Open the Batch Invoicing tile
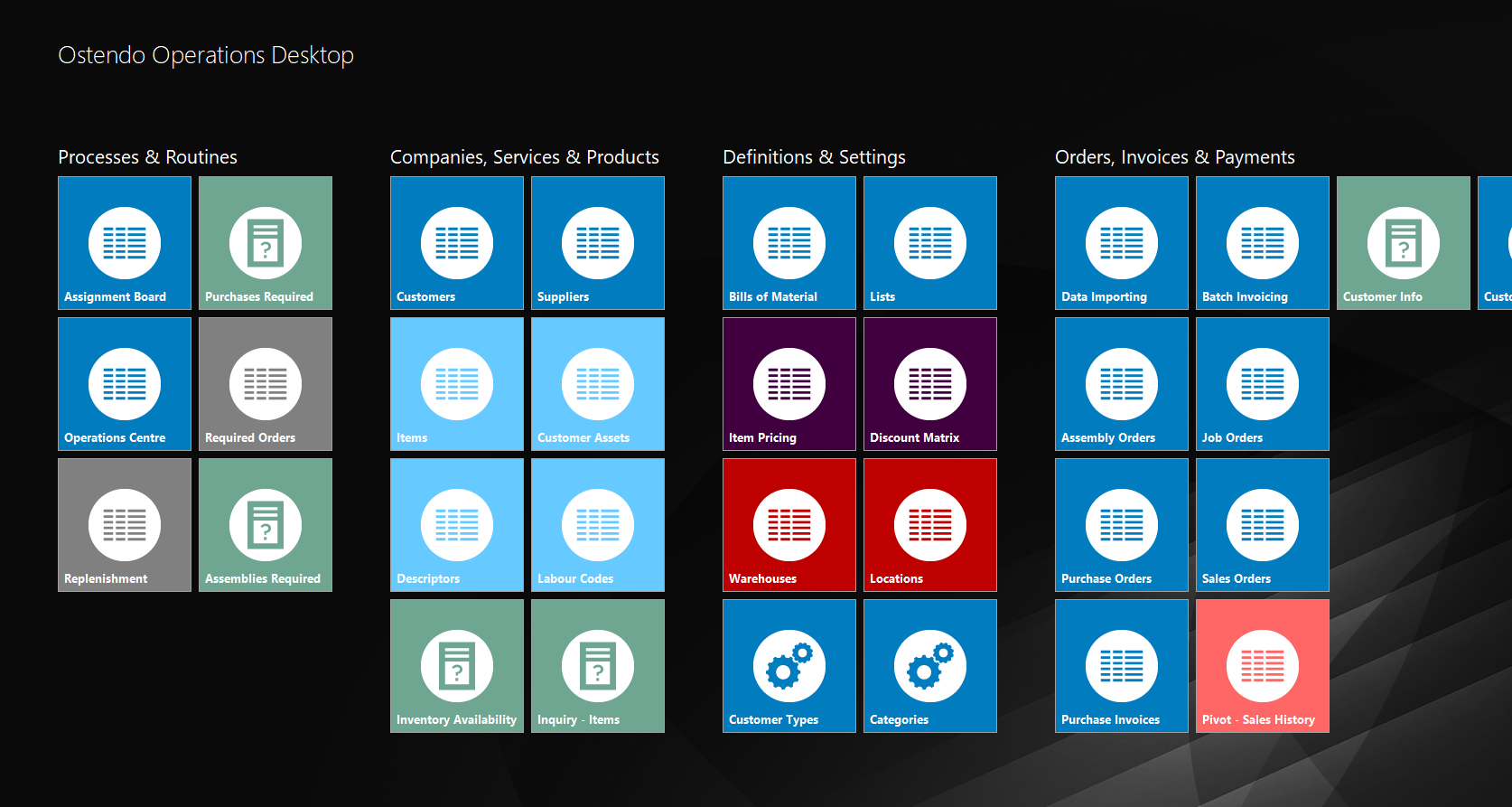Image resolution: width=1512 pixels, height=807 pixels. pos(1263,243)
